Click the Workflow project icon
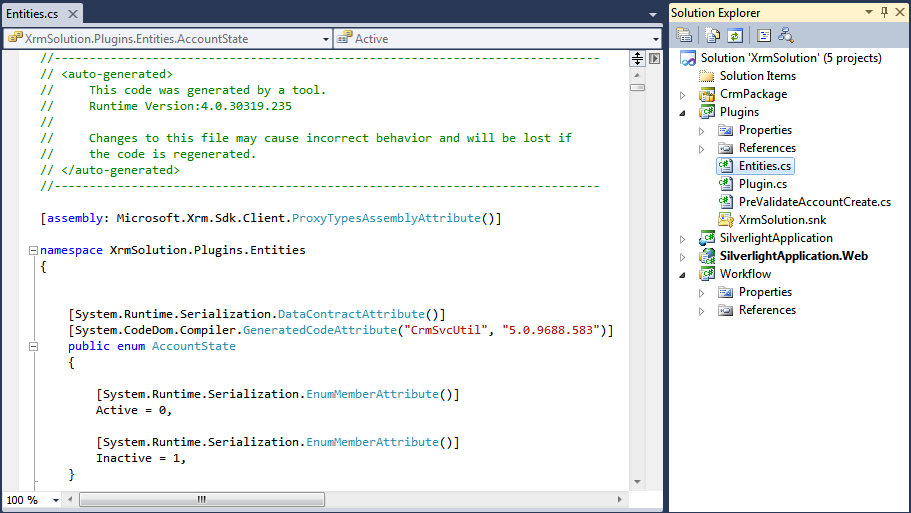 tap(706, 274)
